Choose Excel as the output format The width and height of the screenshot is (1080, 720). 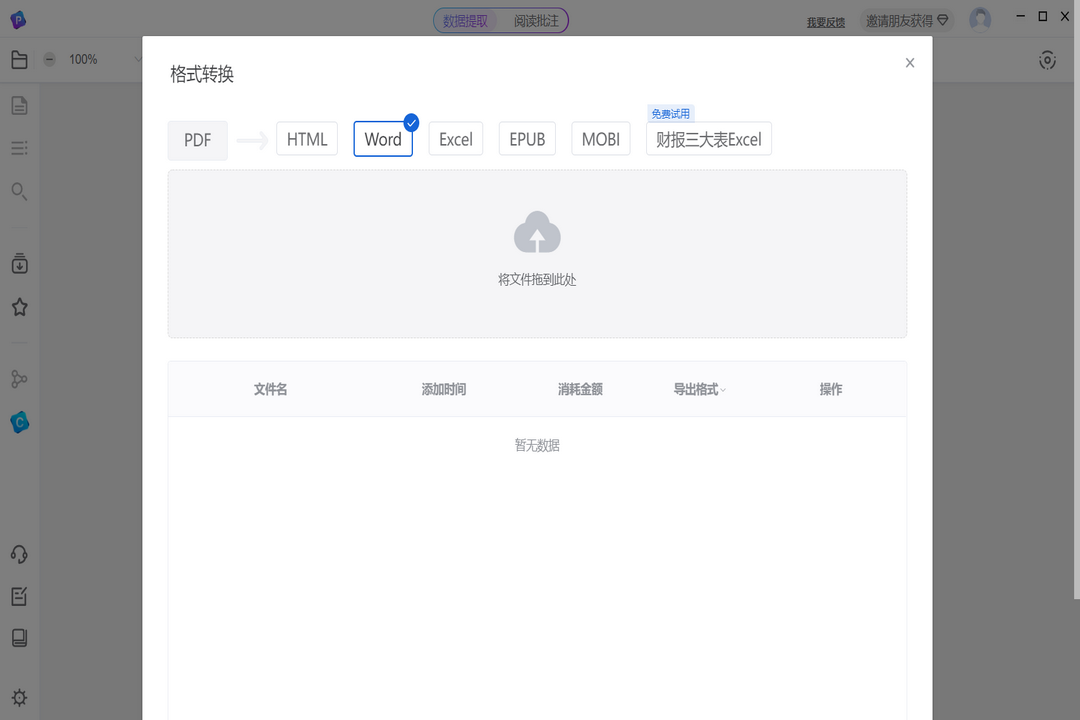click(455, 139)
